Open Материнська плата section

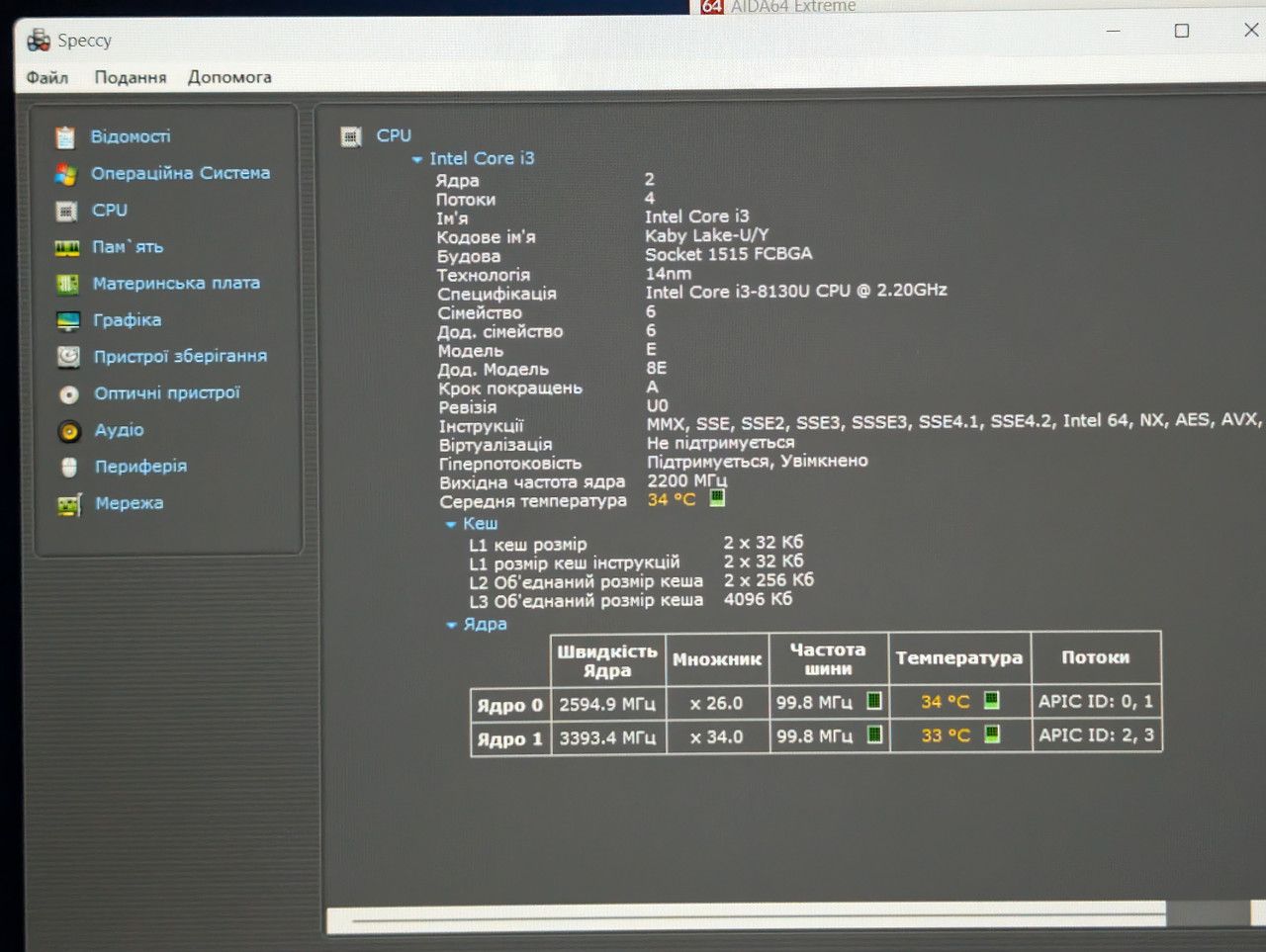click(176, 284)
